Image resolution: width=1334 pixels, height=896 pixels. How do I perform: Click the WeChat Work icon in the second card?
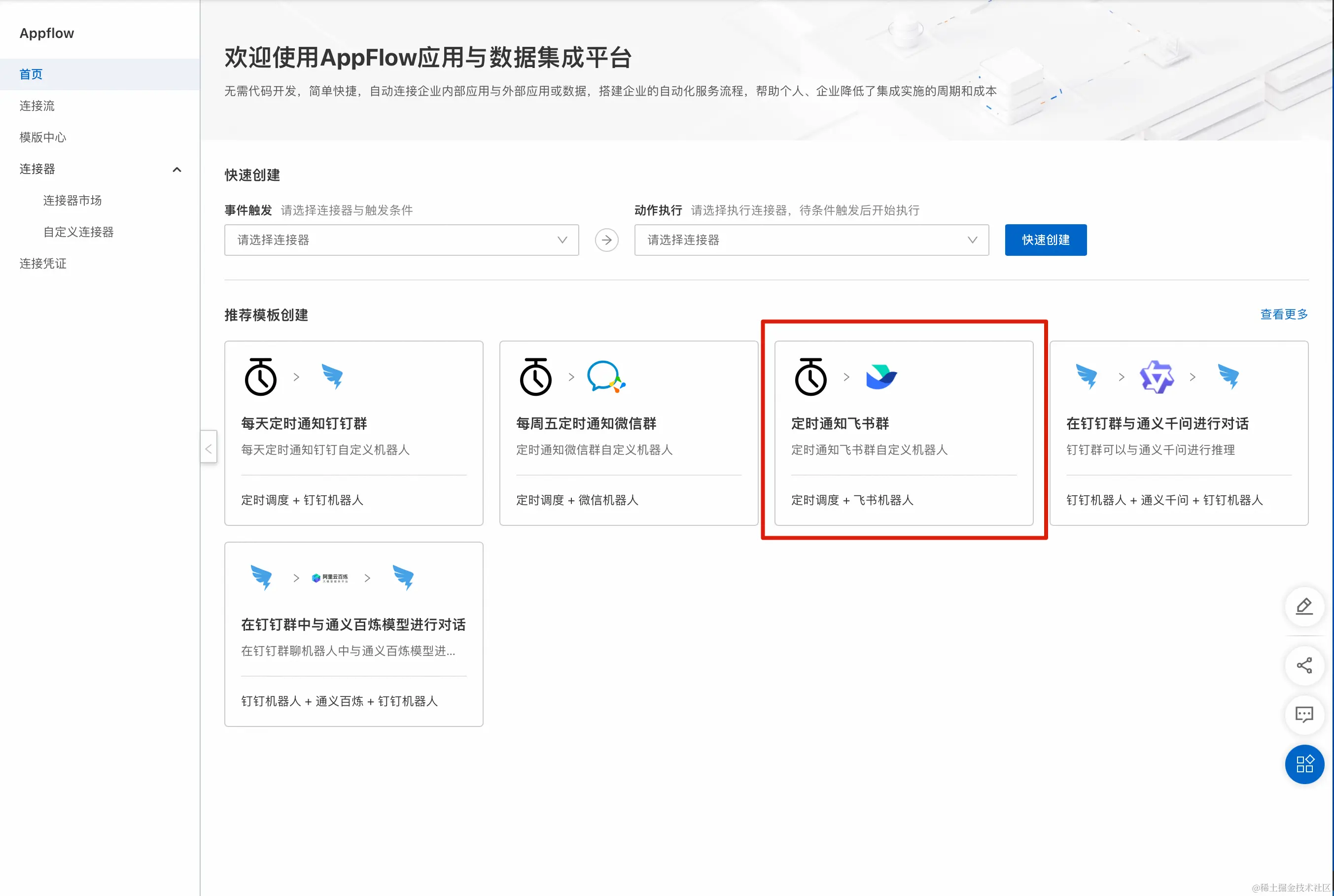tap(605, 377)
